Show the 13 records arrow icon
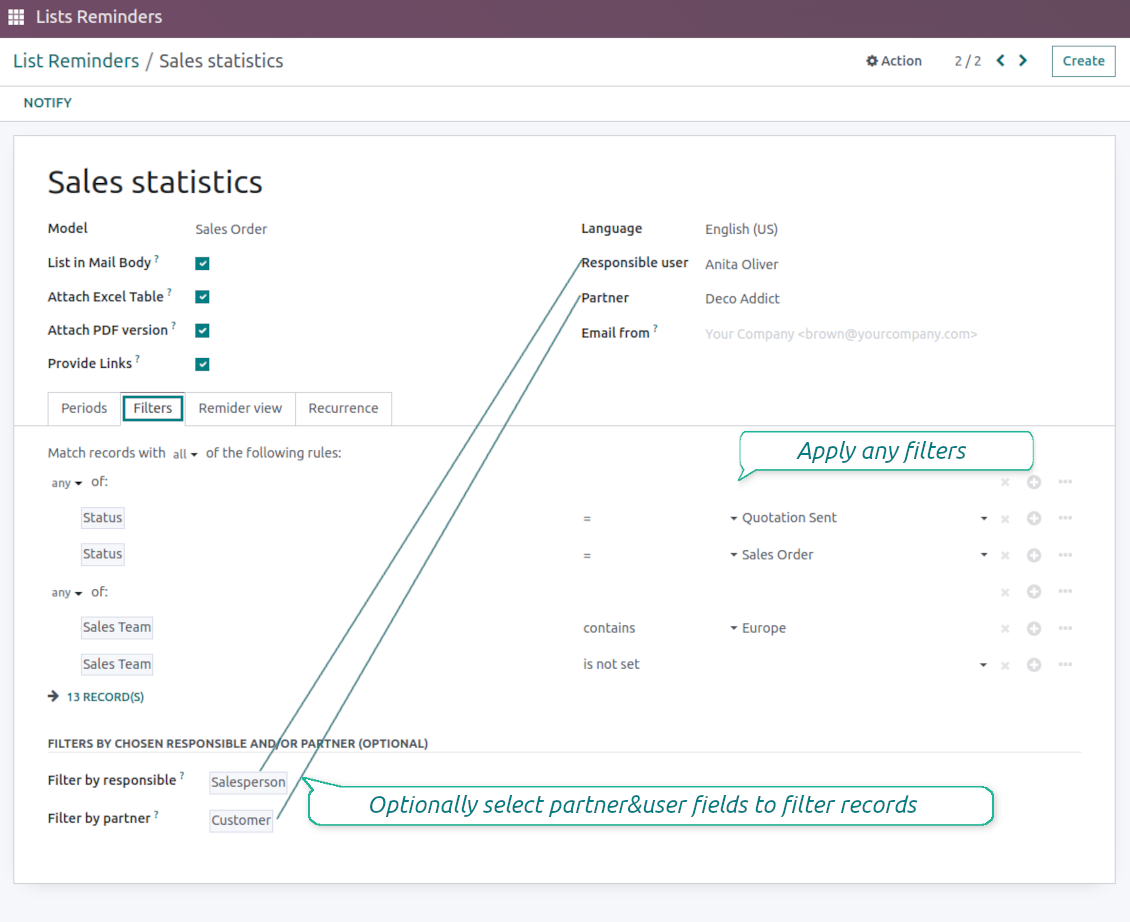 click(53, 696)
